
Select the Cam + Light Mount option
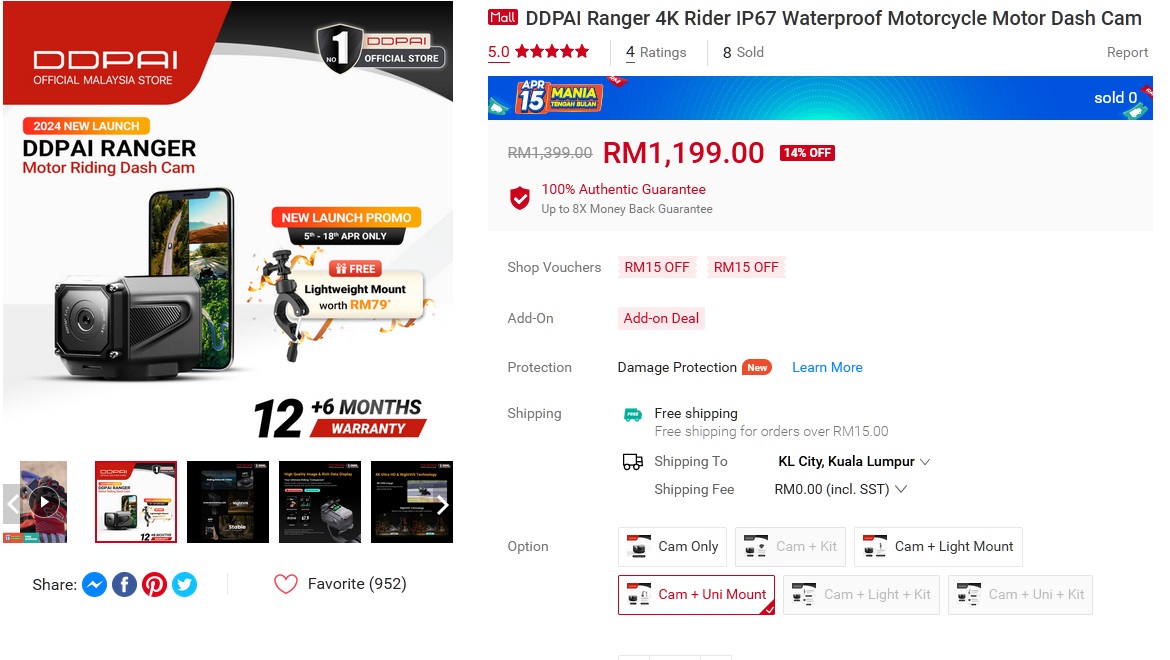pos(938,547)
